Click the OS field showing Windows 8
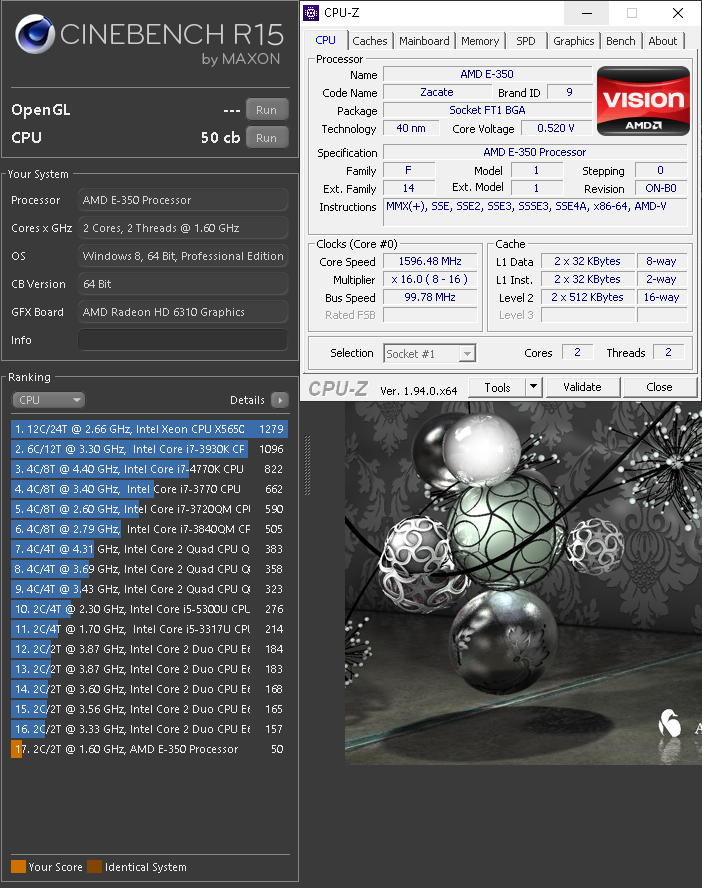The image size is (702, 888). 183,256
